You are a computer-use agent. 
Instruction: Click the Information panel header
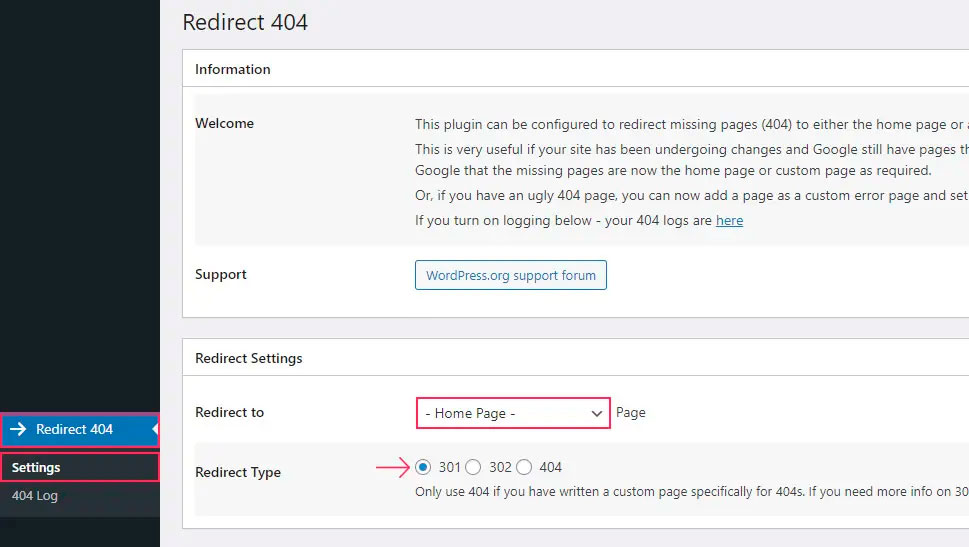tap(233, 69)
